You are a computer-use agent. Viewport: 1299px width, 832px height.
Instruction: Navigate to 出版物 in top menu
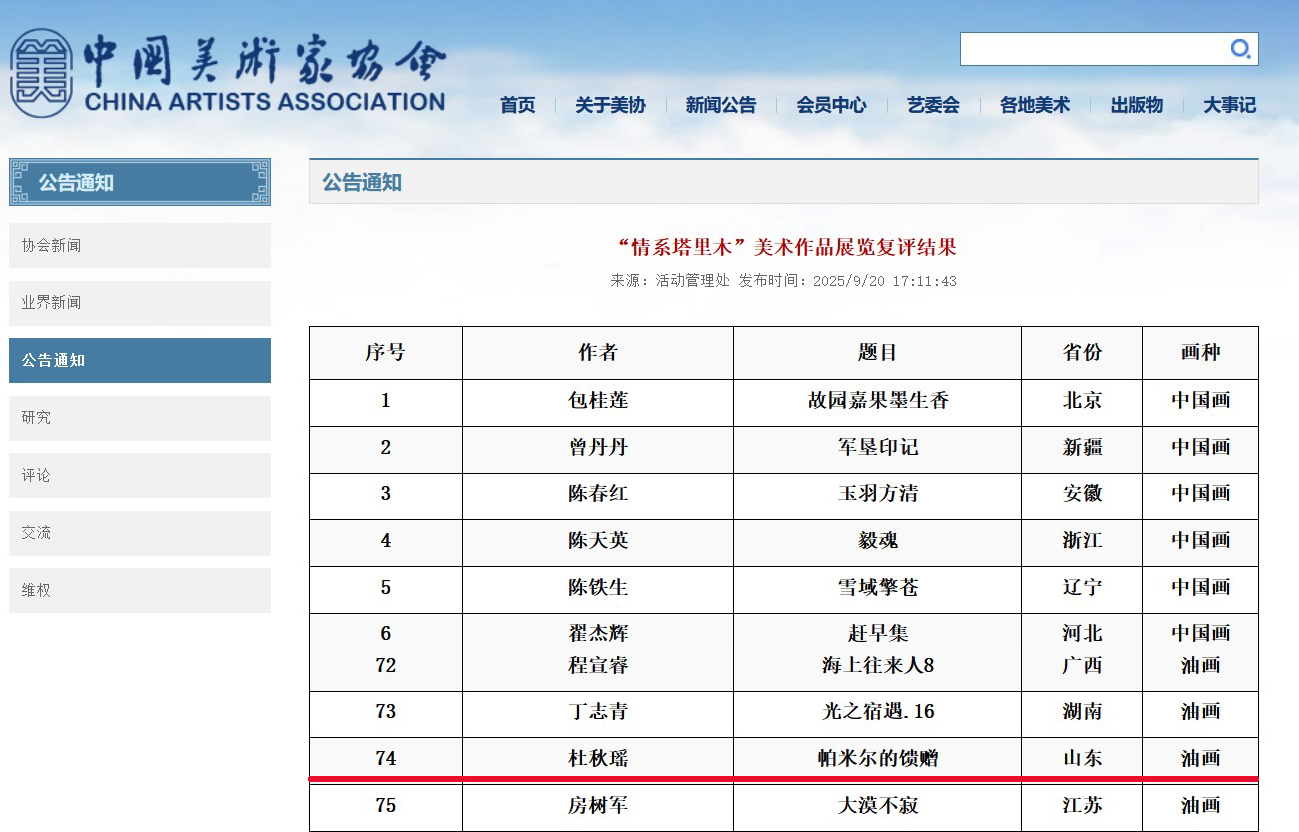[x=1137, y=105]
